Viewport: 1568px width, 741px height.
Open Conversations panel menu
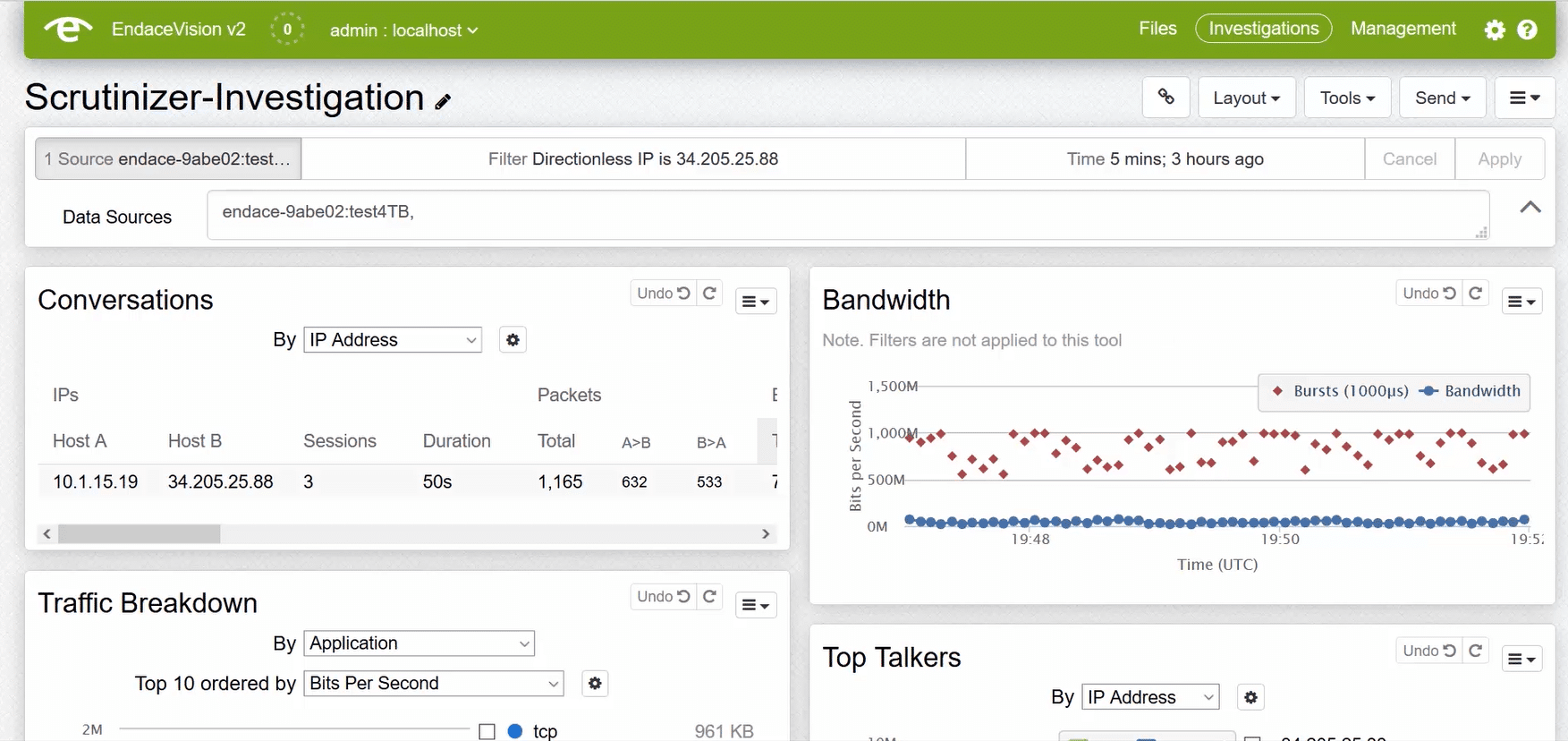pyautogui.click(x=756, y=302)
